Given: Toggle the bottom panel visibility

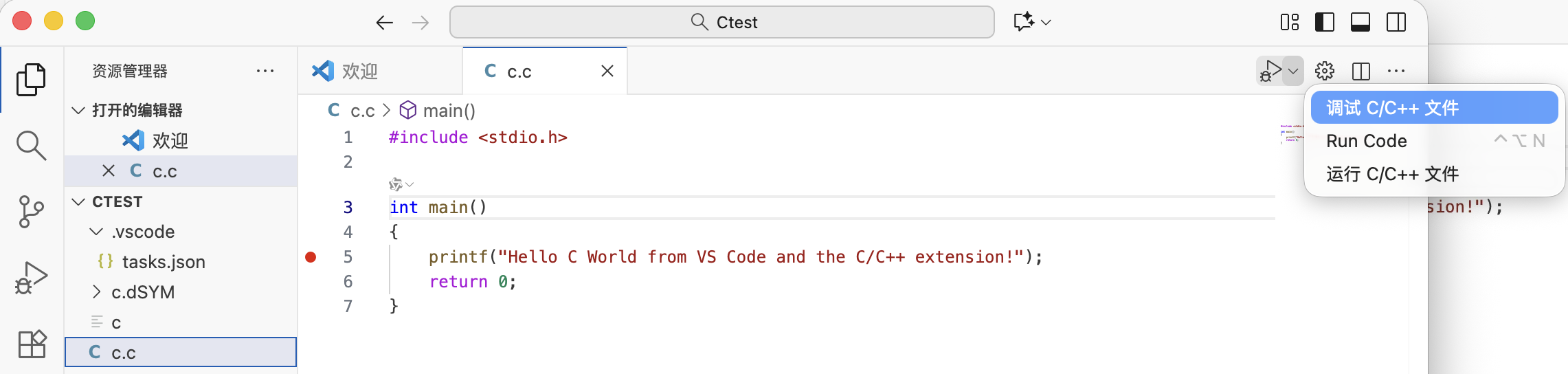Looking at the screenshot, I should pyautogui.click(x=1360, y=22).
